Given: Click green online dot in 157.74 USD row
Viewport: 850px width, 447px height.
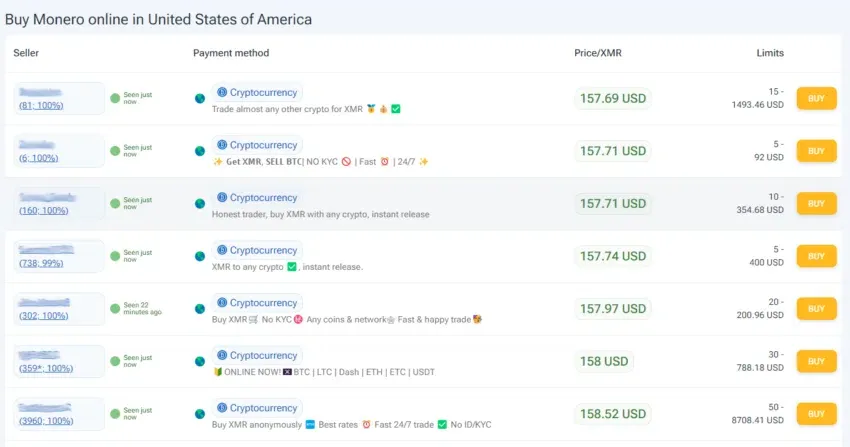Looking at the screenshot, I should (115, 256).
